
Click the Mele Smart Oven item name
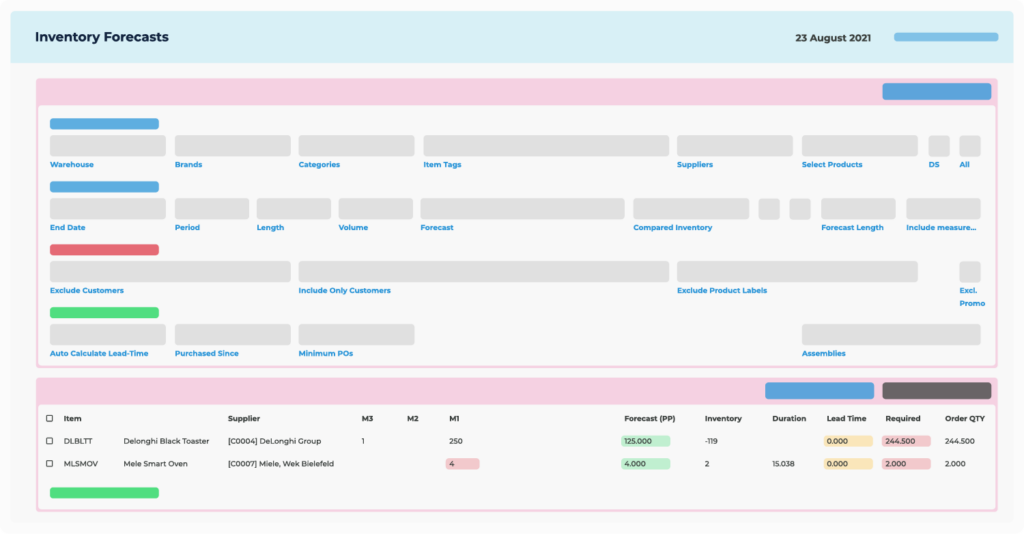tap(155, 464)
